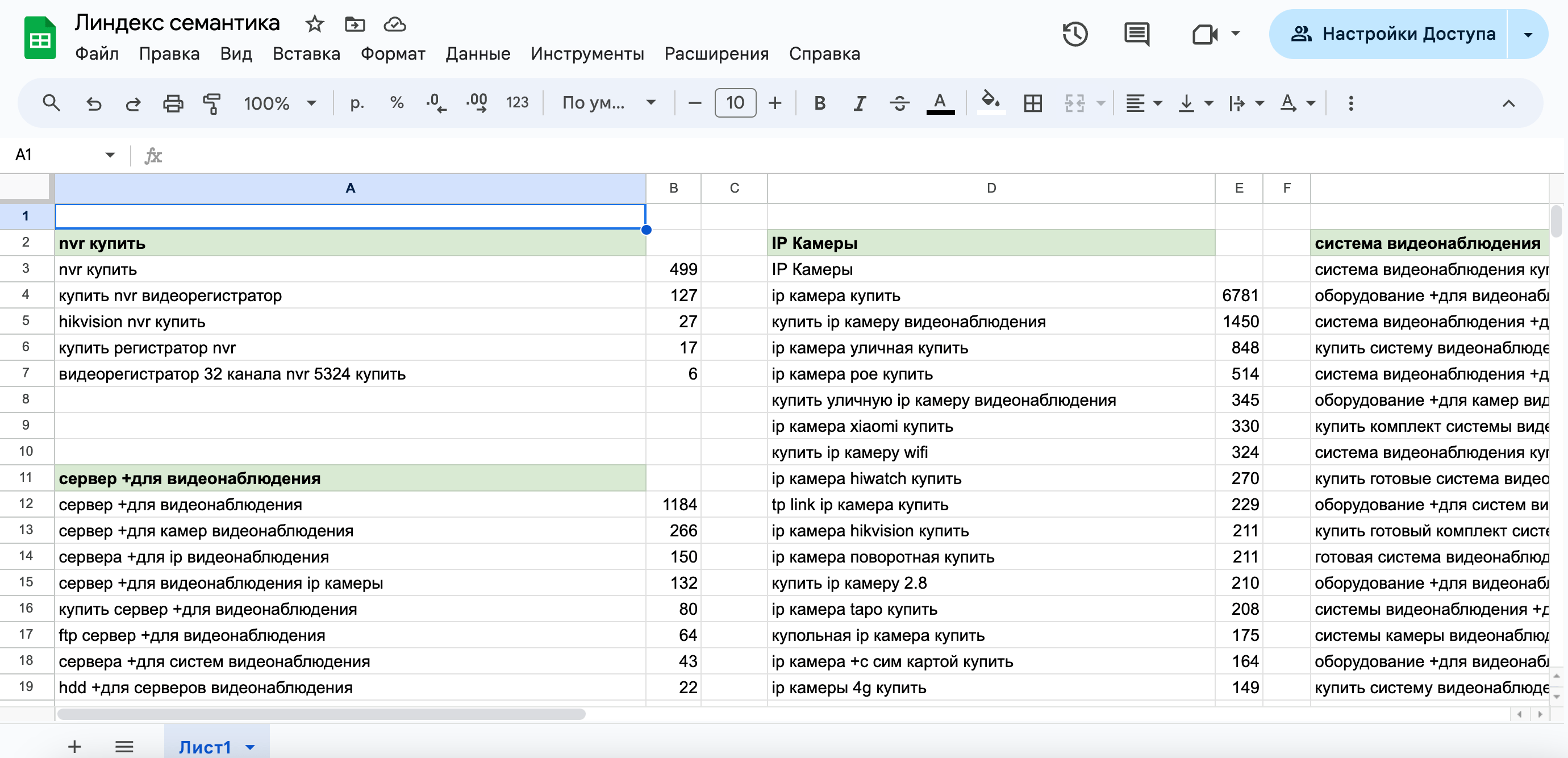Click the document title Линдекс семантика
1568x758 pixels.
coord(177,23)
